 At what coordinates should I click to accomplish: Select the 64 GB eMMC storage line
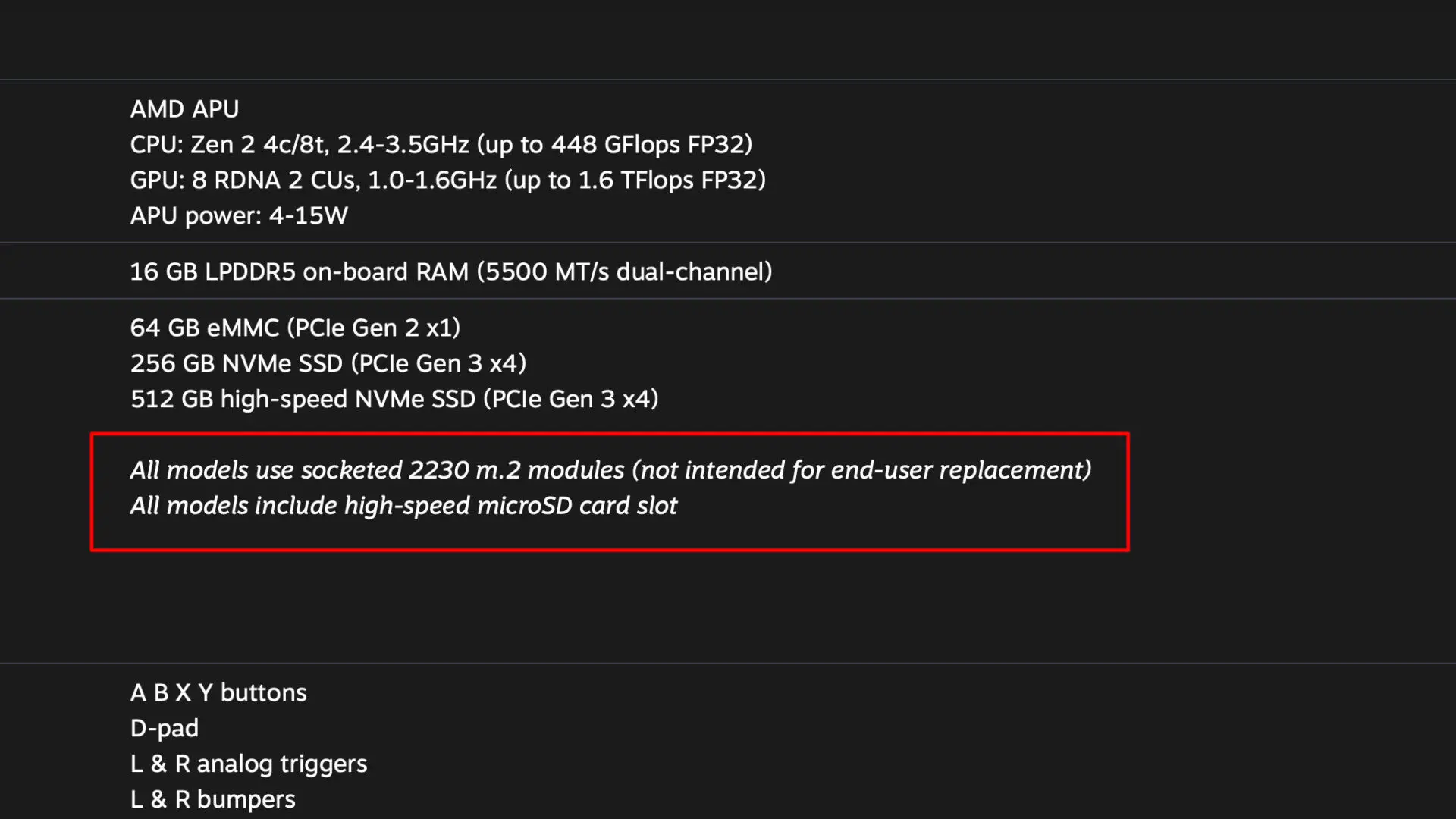[x=296, y=328]
